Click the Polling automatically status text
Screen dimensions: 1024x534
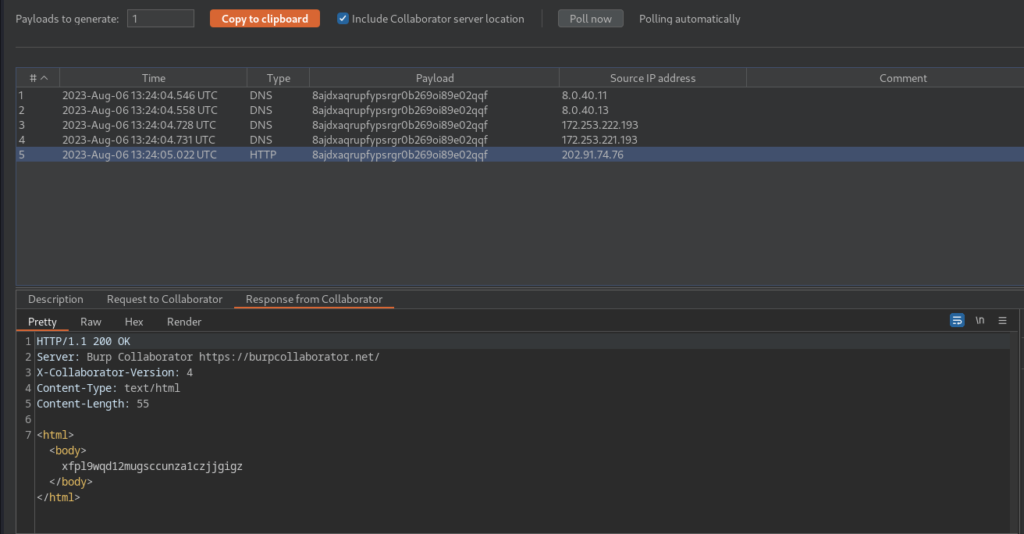tap(690, 18)
